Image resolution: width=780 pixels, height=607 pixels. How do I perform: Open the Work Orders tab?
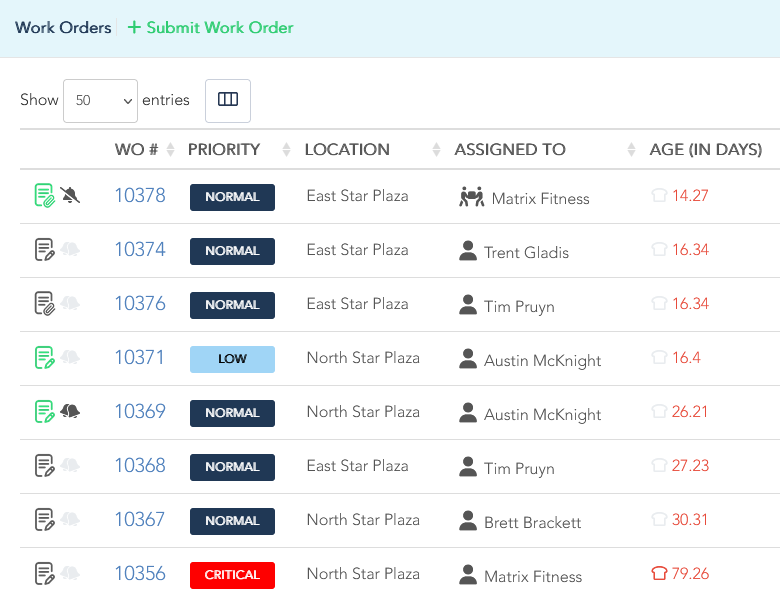pos(63,27)
